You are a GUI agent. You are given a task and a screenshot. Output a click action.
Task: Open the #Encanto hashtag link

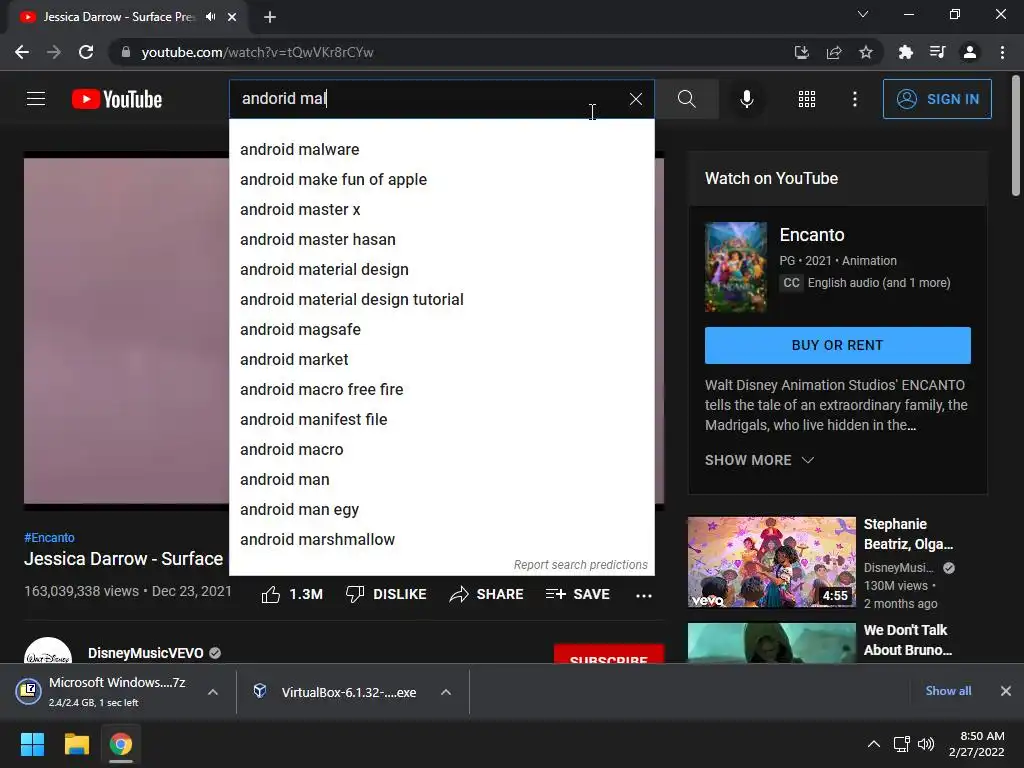(x=49, y=537)
